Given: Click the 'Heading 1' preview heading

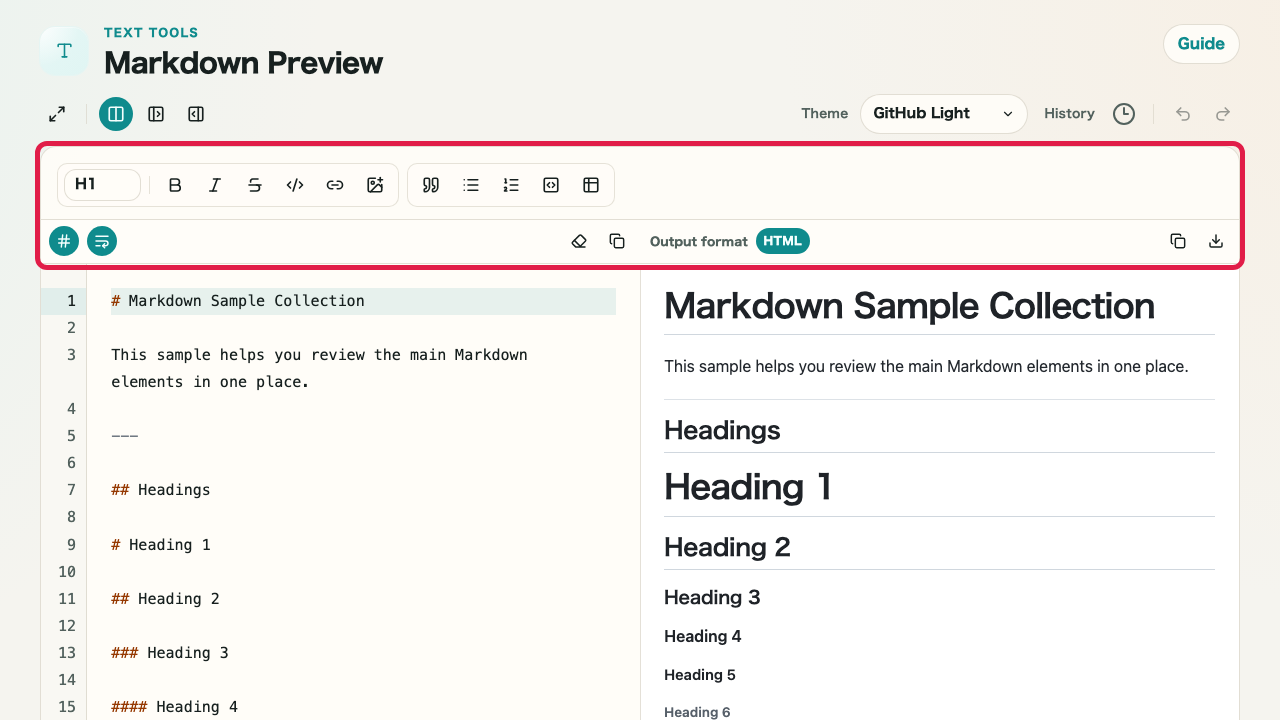Looking at the screenshot, I should click(x=748, y=487).
